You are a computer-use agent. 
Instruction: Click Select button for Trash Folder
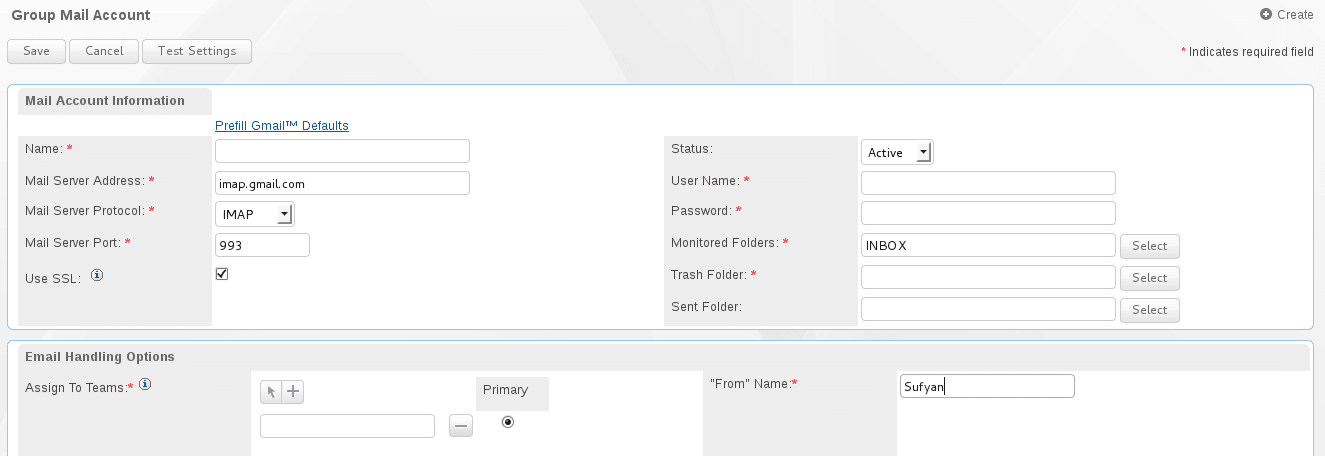(x=1149, y=278)
